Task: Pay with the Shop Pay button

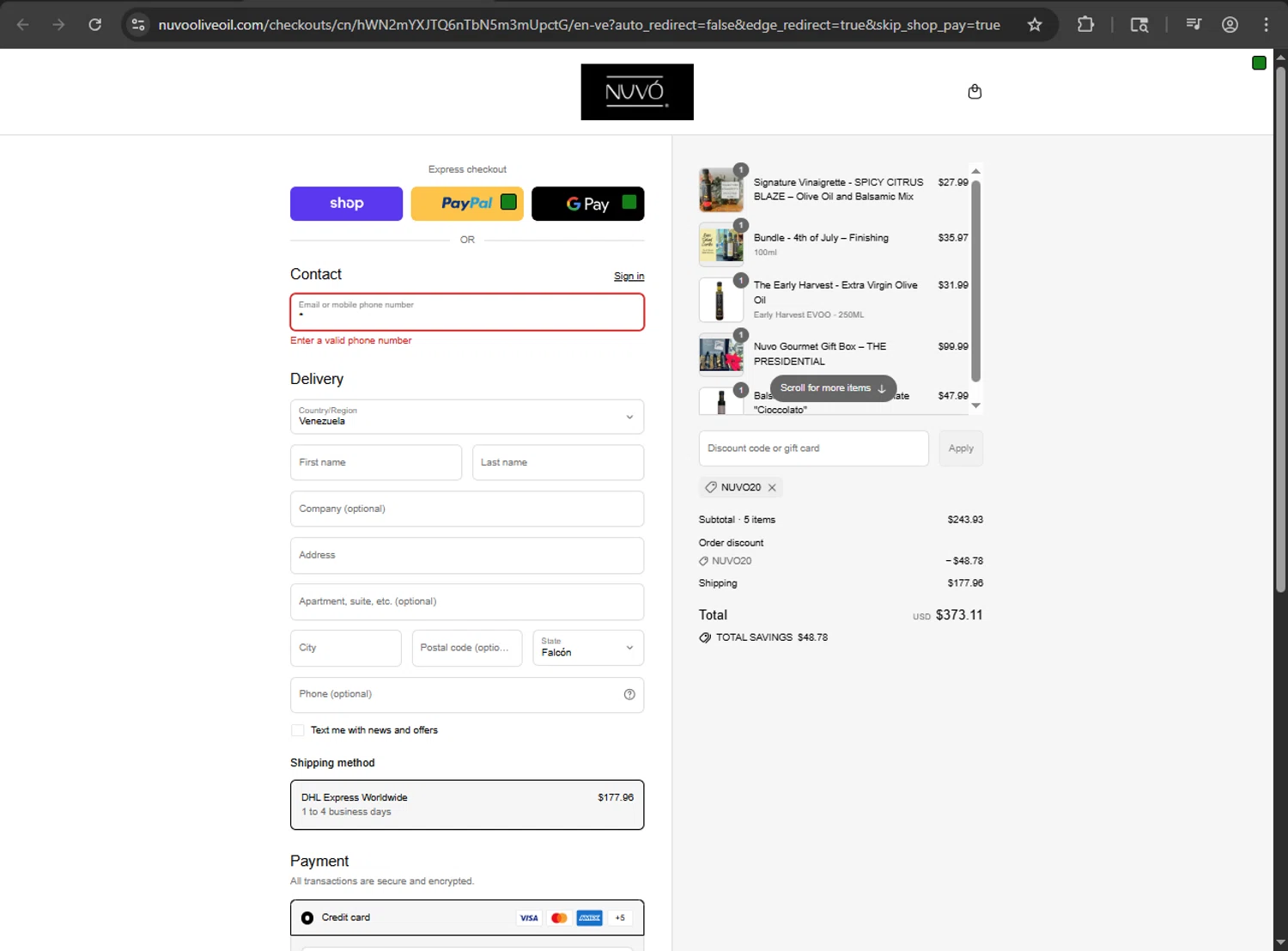Action: [x=346, y=204]
